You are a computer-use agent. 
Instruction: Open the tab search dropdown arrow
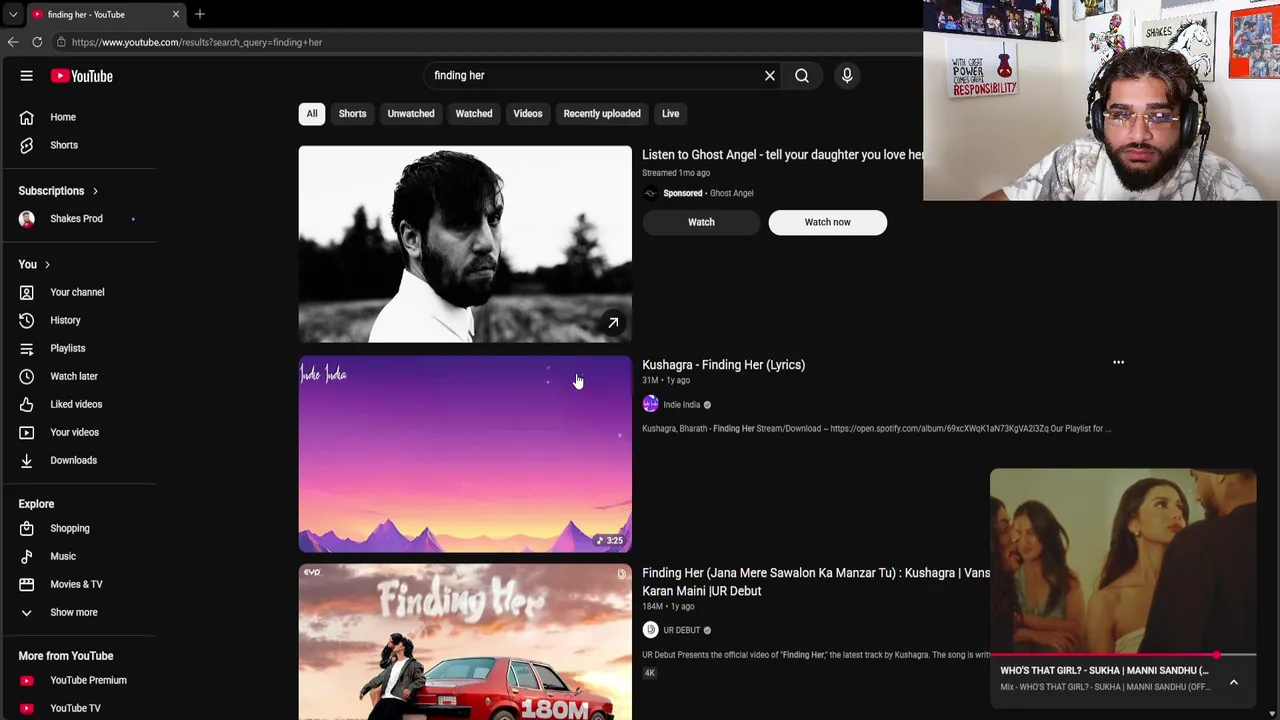pyautogui.click(x=13, y=14)
